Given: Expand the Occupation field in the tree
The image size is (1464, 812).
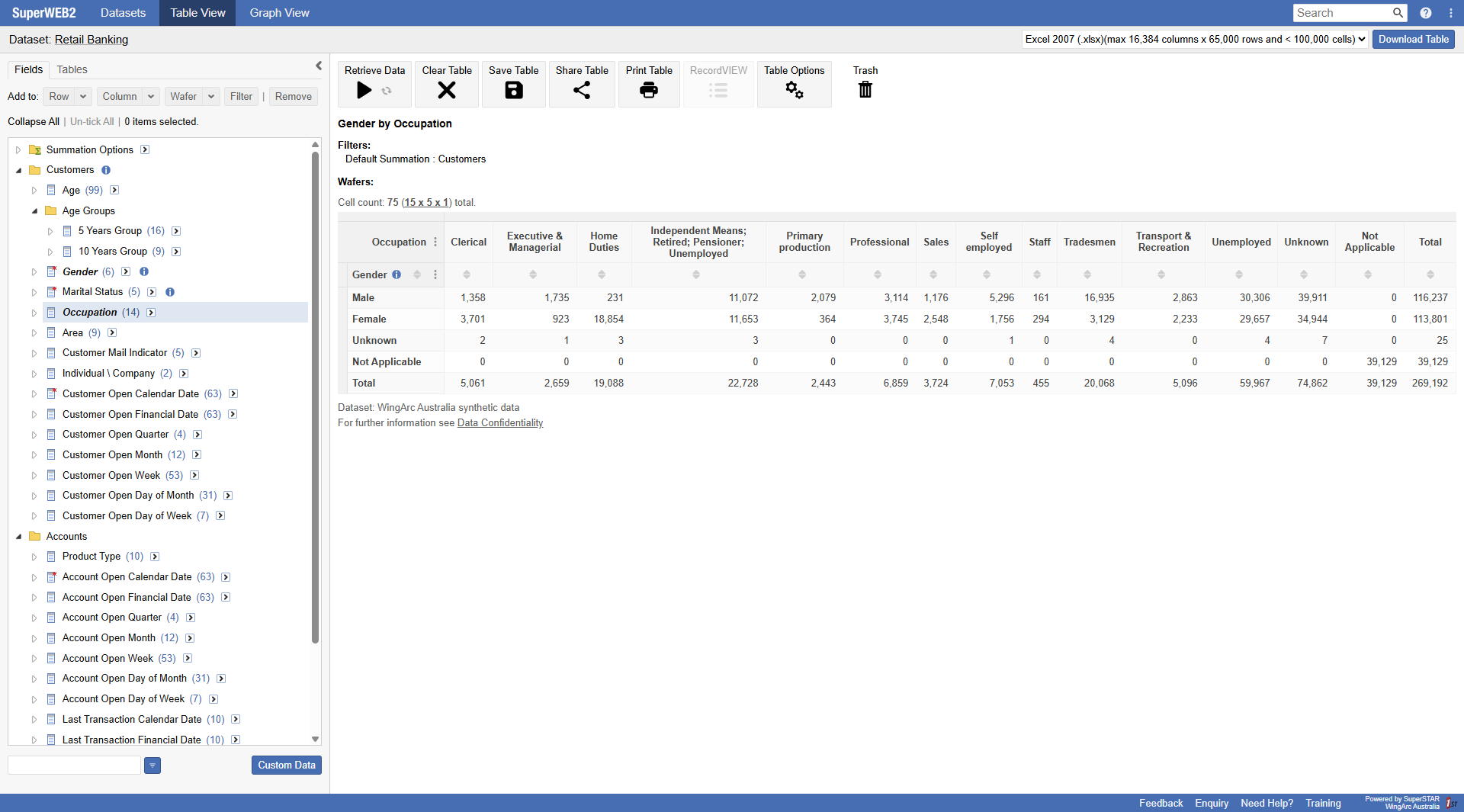Looking at the screenshot, I should tap(34, 313).
